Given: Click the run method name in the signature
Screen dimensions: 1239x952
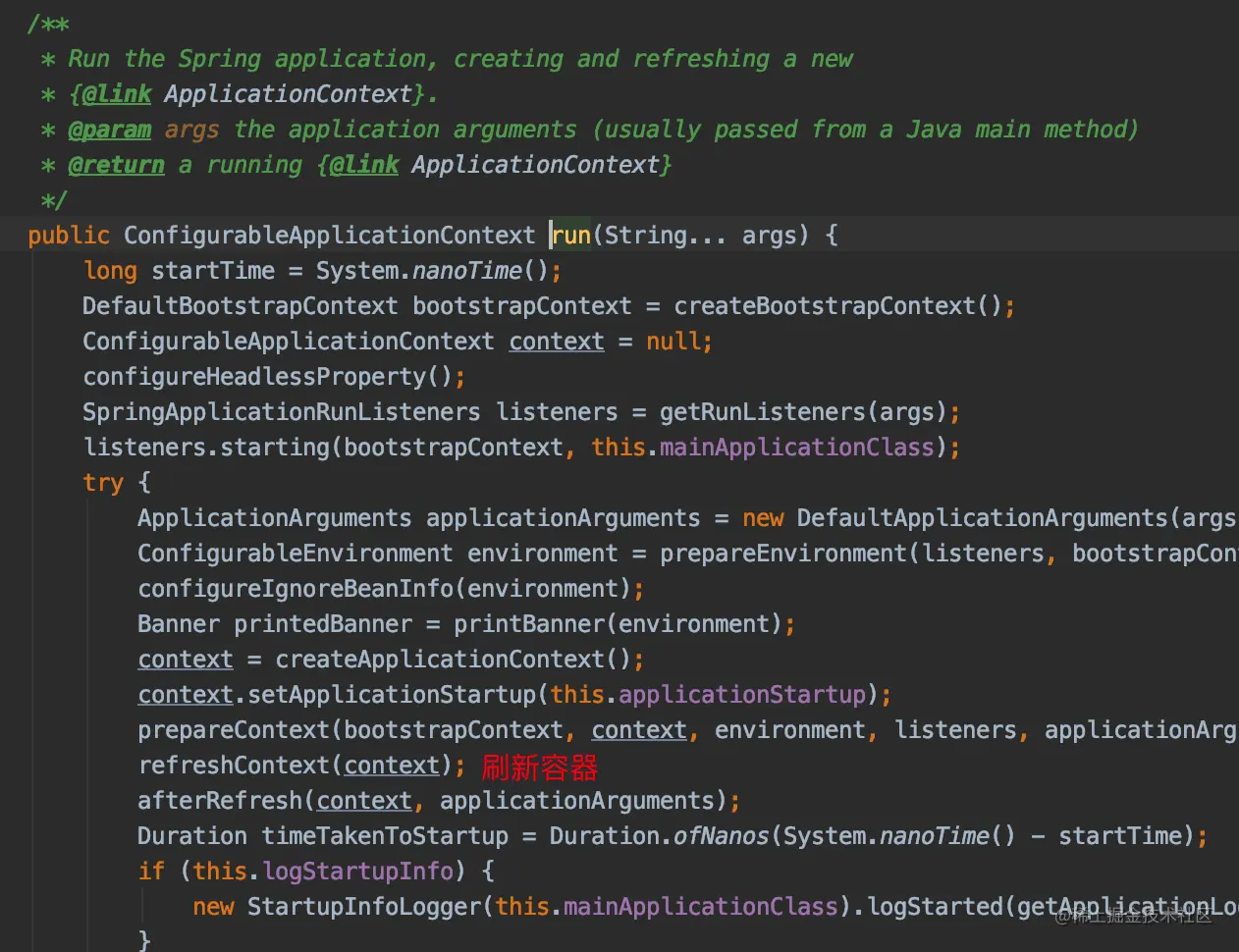Looking at the screenshot, I should pos(571,236).
